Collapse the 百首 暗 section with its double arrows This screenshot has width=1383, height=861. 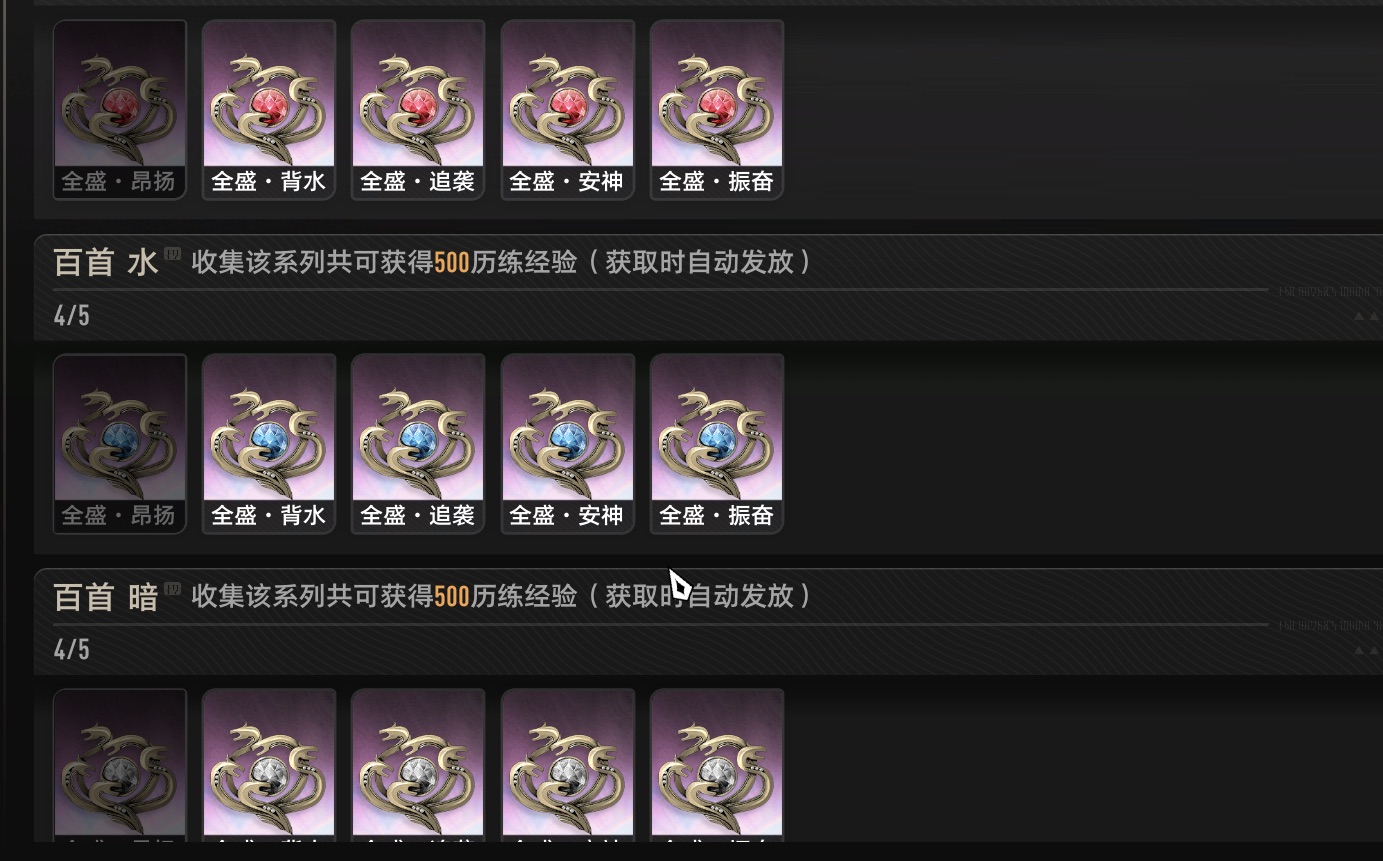1366,650
